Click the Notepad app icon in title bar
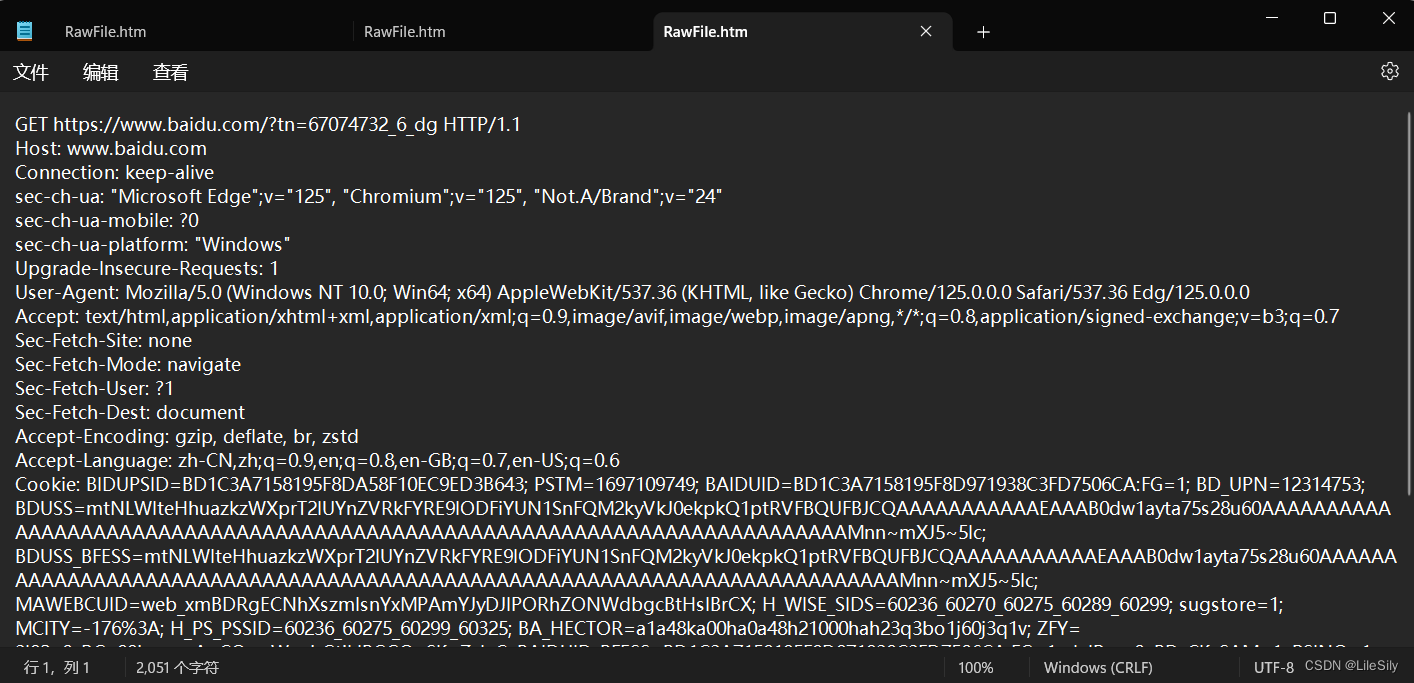Image resolution: width=1414 pixels, height=683 pixels. [x=25, y=31]
